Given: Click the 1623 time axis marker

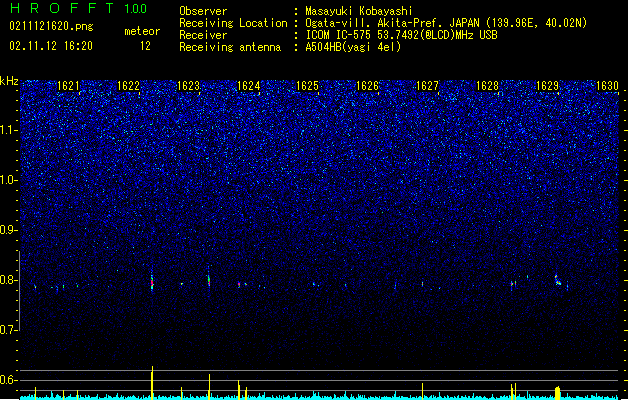Looking at the screenshot, I should 188,86.
